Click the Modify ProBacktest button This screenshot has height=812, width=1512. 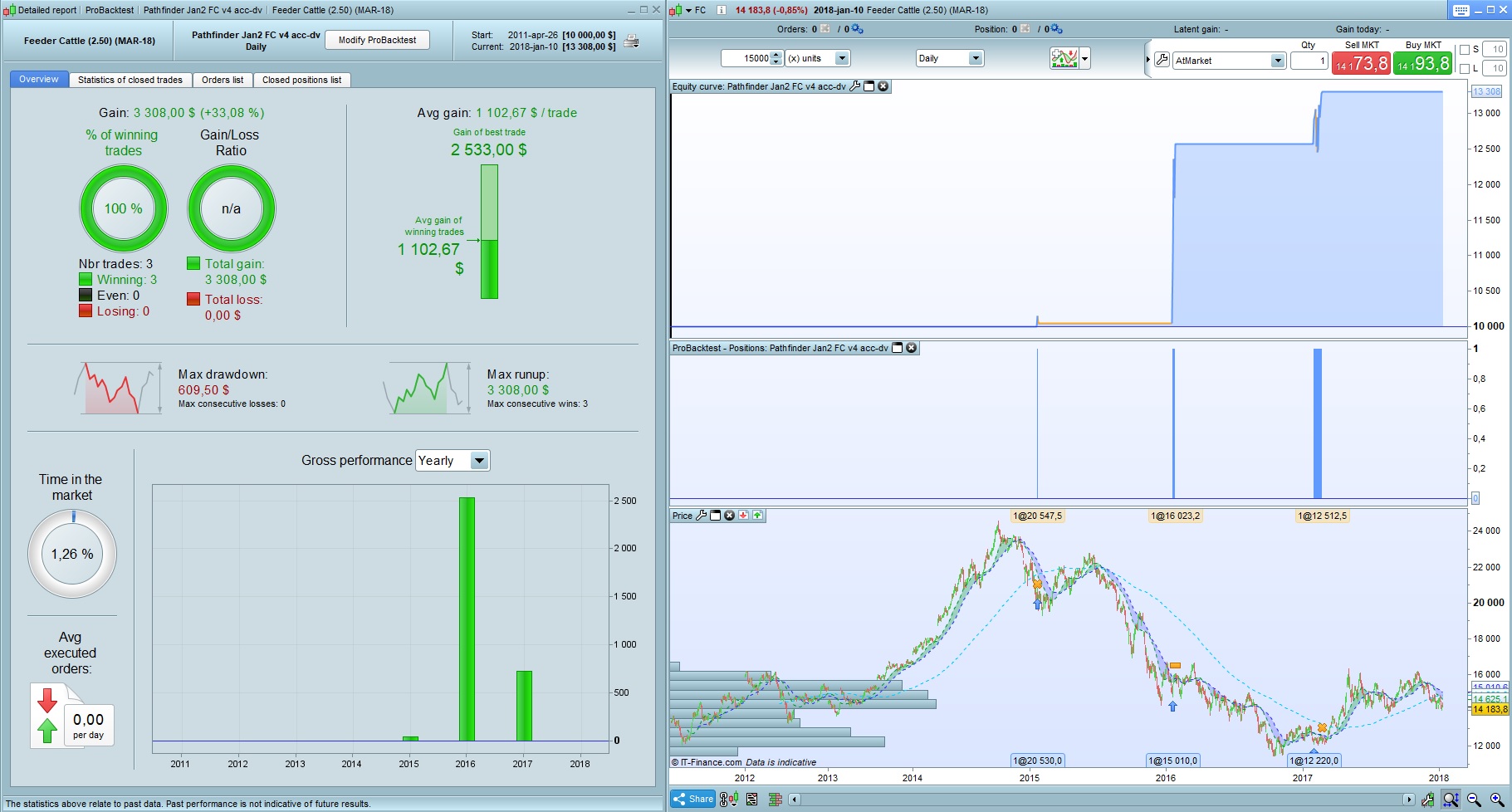coord(378,40)
